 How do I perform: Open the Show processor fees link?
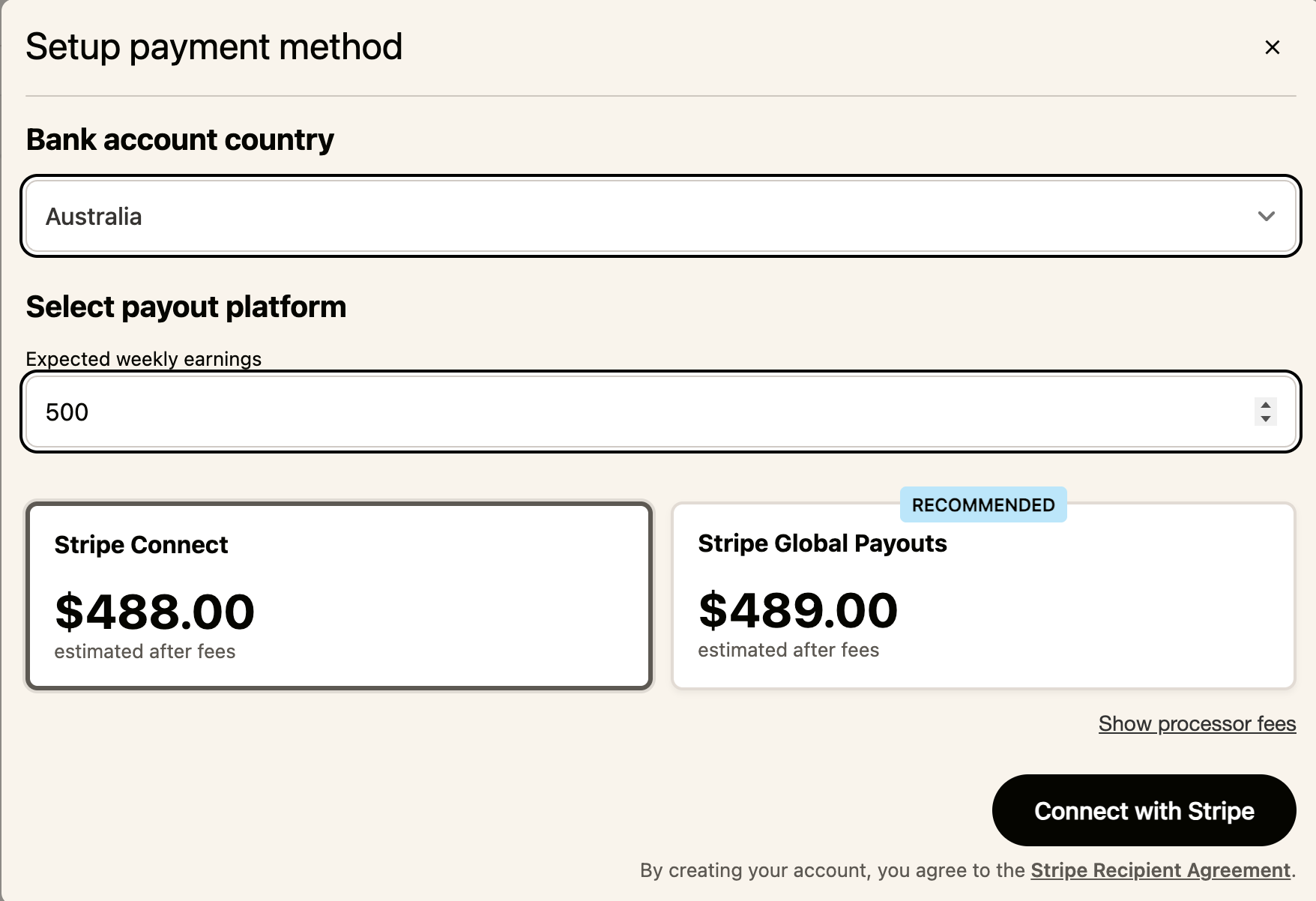(1197, 724)
